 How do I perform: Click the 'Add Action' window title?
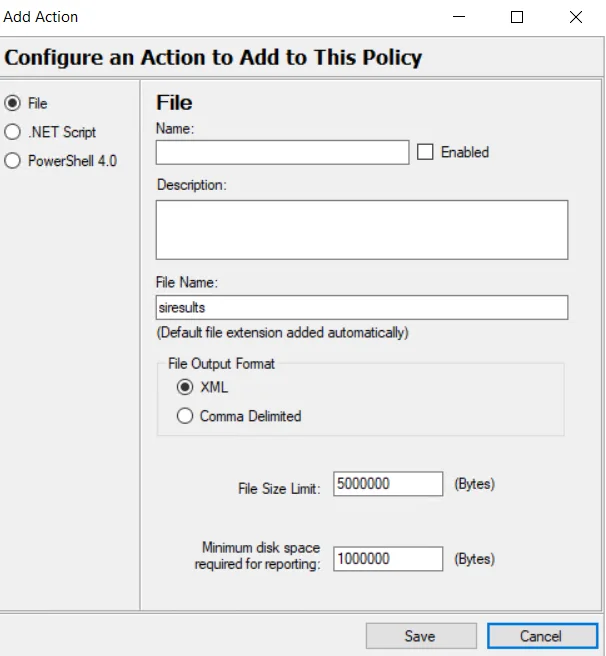tap(41, 17)
